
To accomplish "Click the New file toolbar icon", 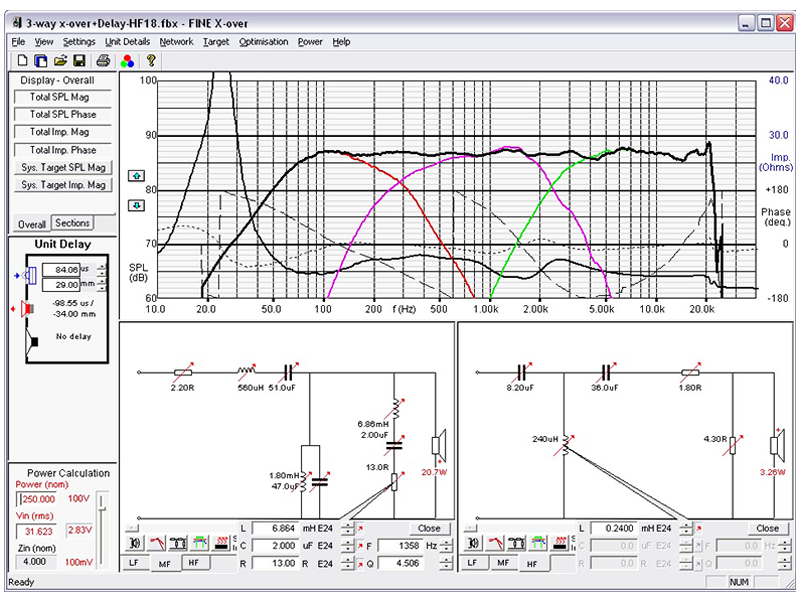I will pos(22,60).
